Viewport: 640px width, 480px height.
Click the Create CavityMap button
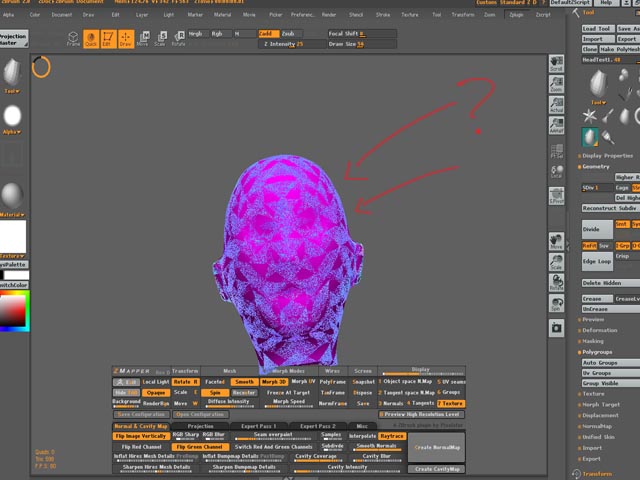click(437, 469)
